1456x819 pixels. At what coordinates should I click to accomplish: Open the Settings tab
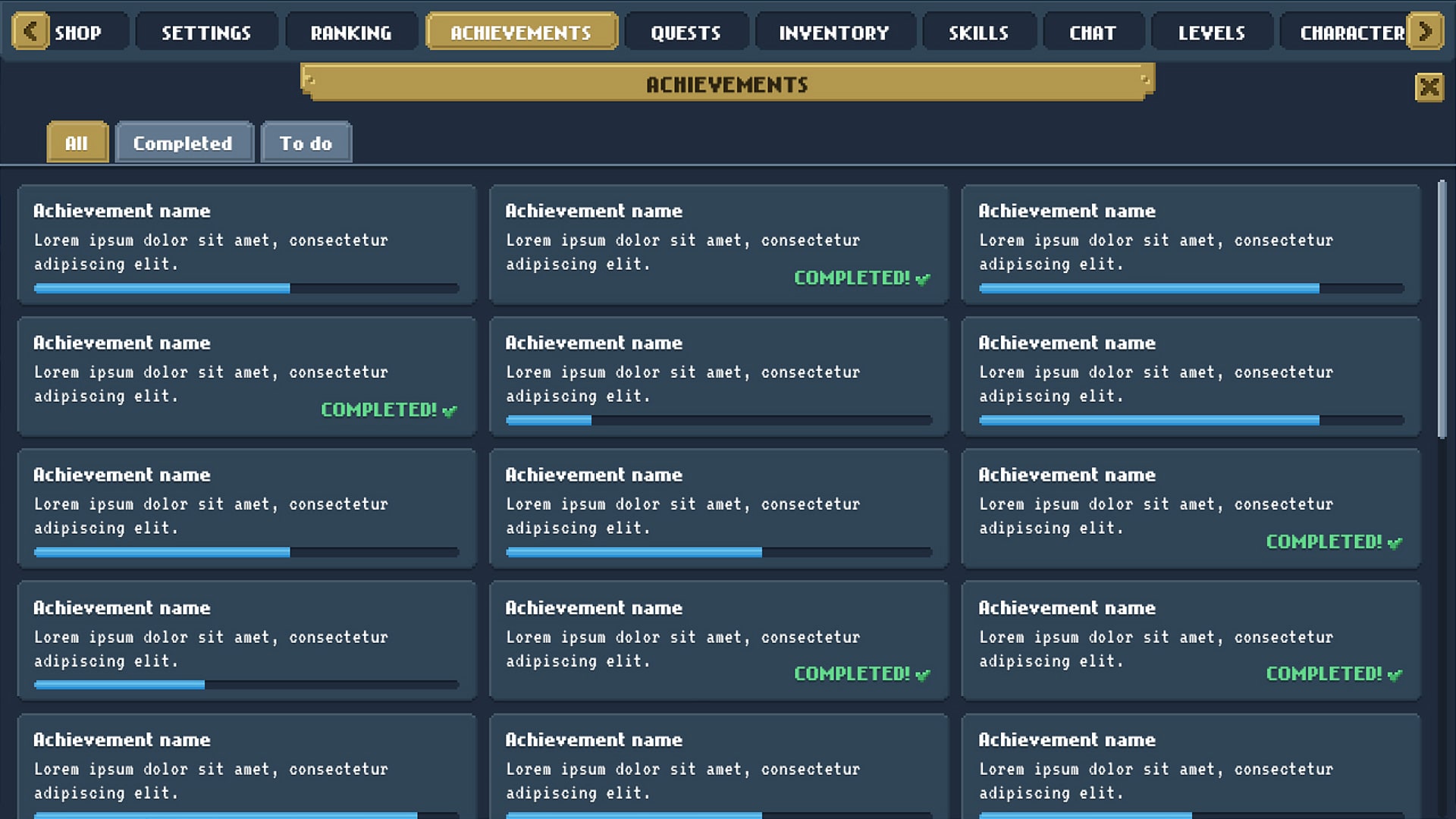click(x=206, y=31)
